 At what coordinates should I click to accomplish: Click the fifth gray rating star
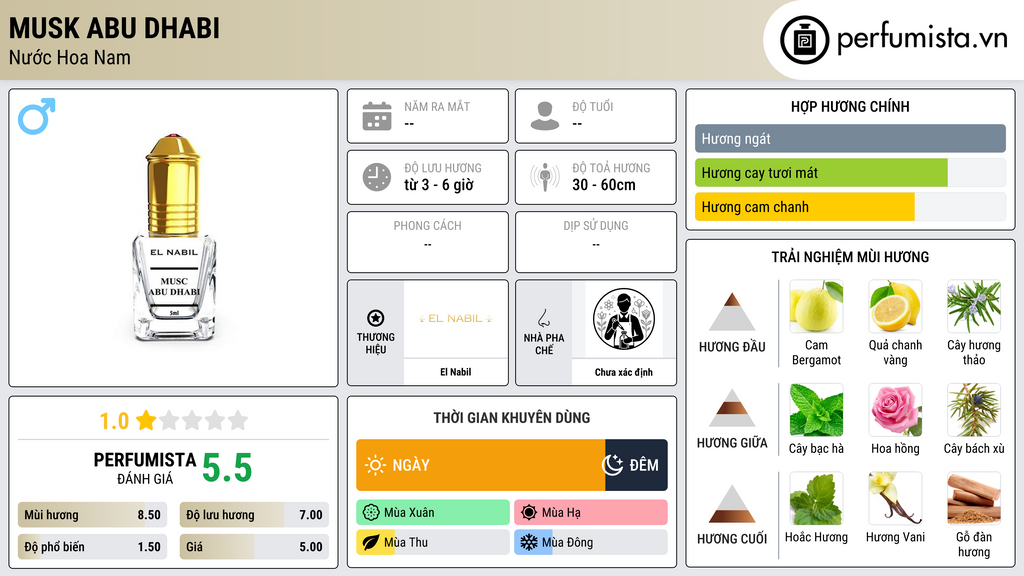pos(238,420)
